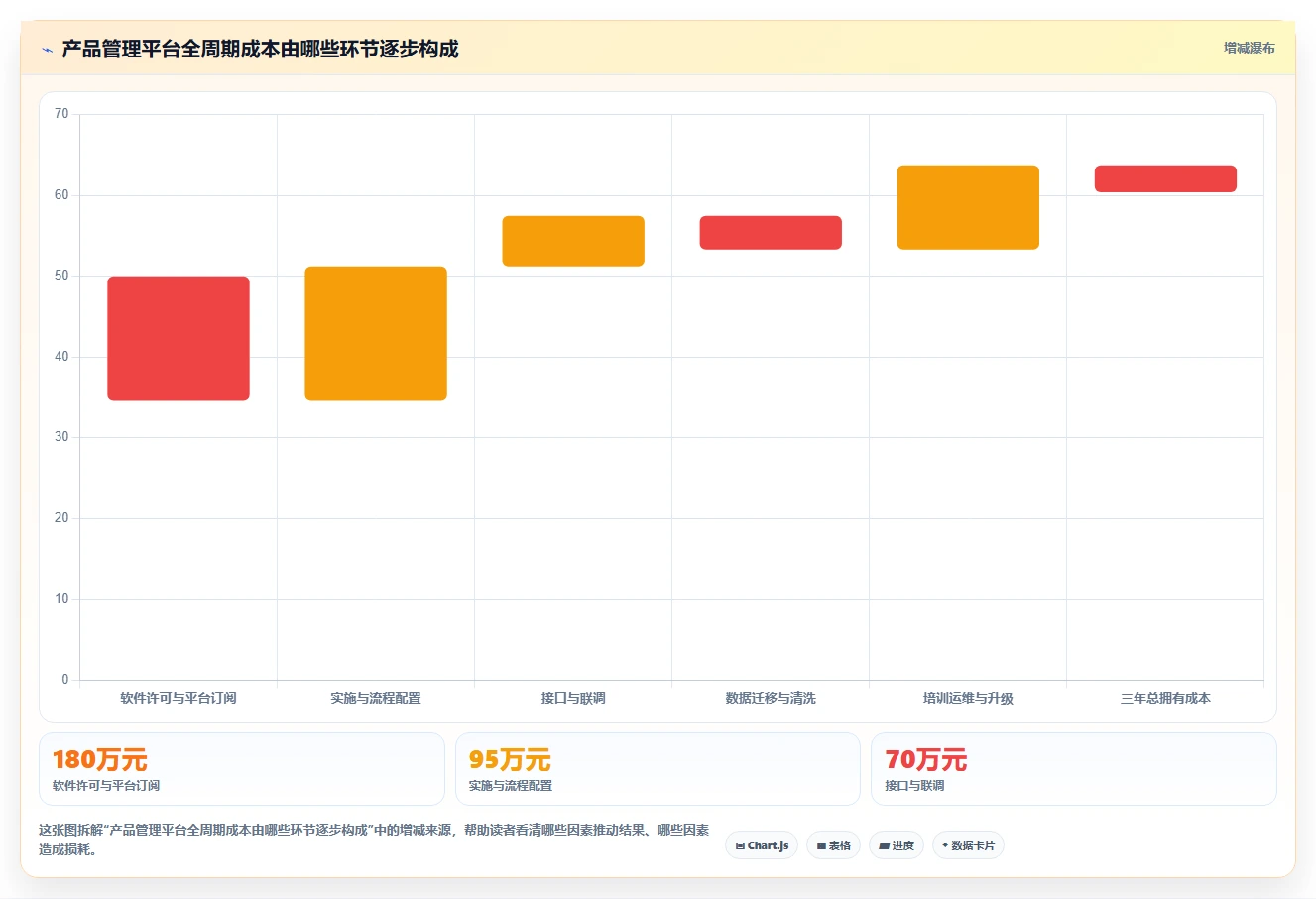1316x899 pixels.
Task: Click the red bar for 三年总拥有成本
Action: click(x=1165, y=178)
